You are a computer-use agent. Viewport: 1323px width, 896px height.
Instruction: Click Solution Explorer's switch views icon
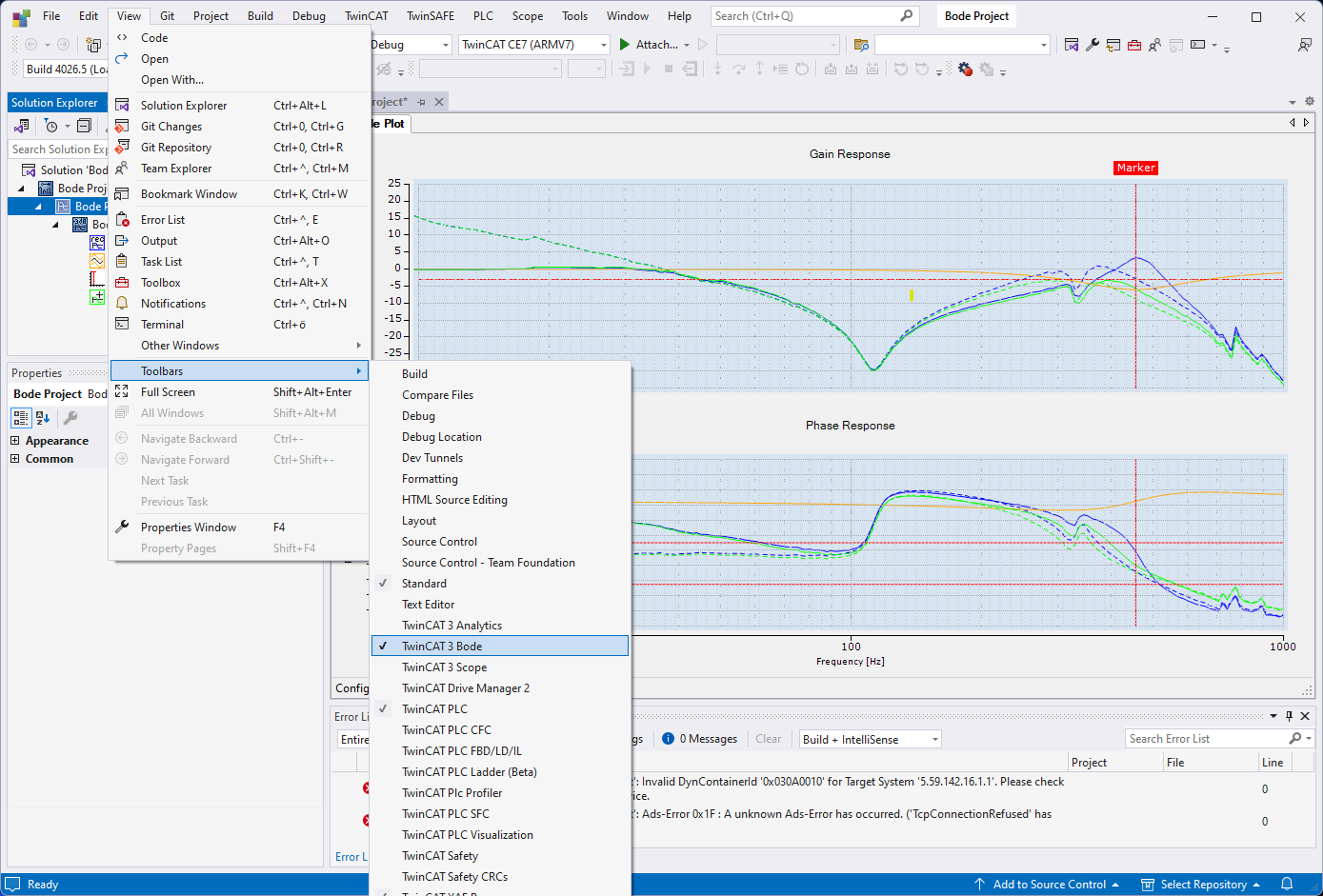pyautogui.click(x=22, y=126)
